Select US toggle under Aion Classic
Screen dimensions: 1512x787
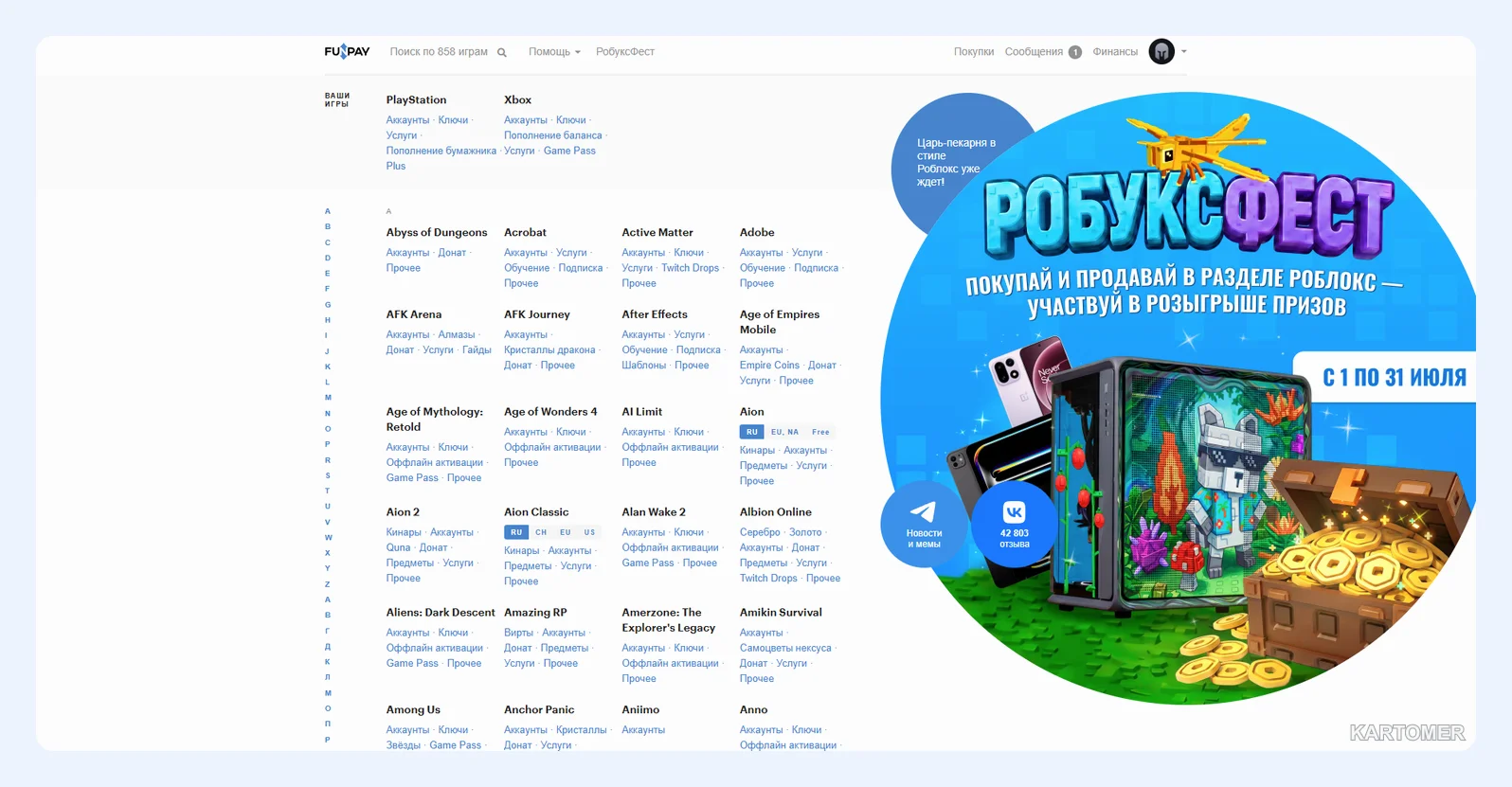click(x=589, y=532)
